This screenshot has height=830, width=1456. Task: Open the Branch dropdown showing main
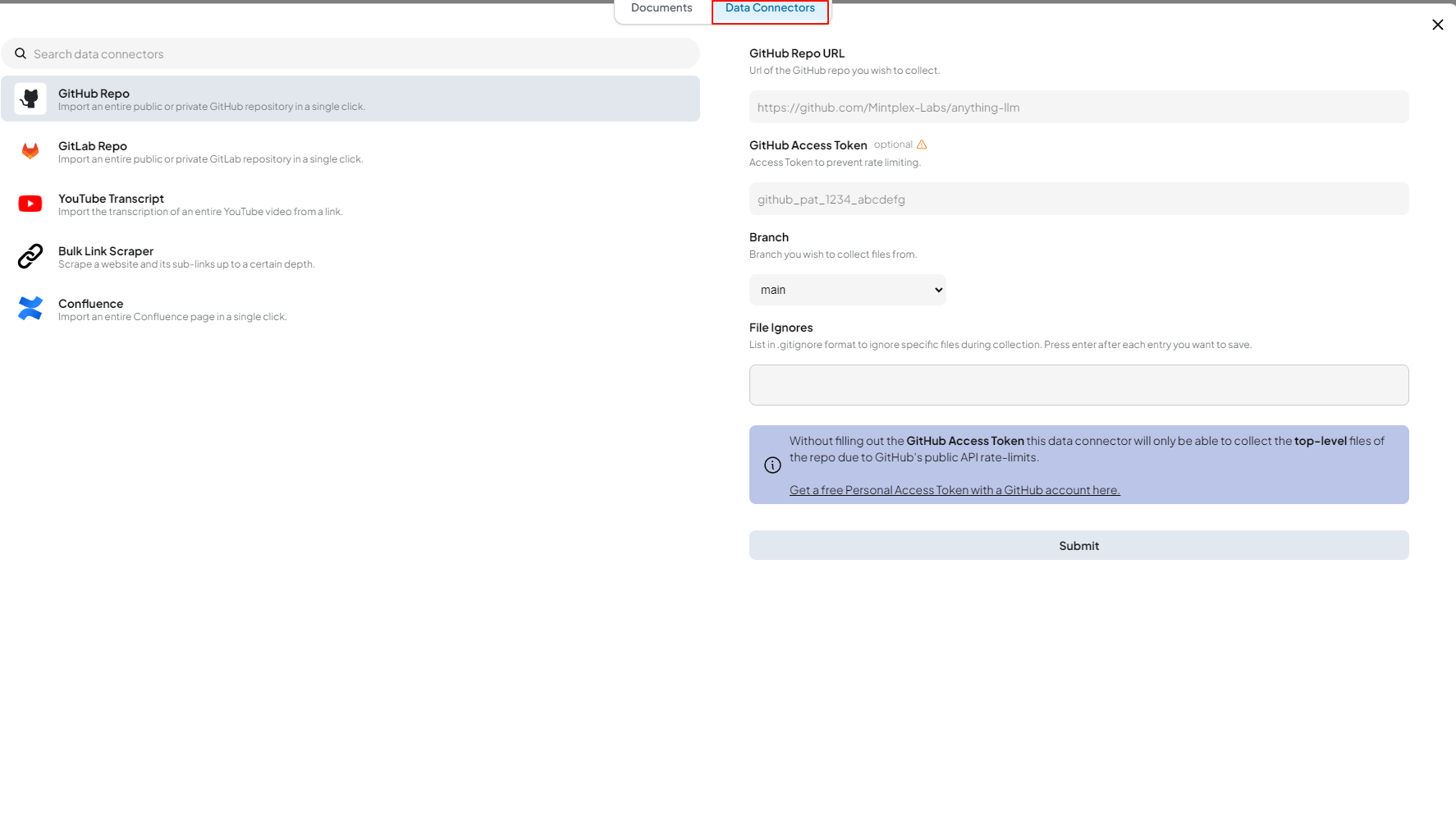click(x=848, y=290)
